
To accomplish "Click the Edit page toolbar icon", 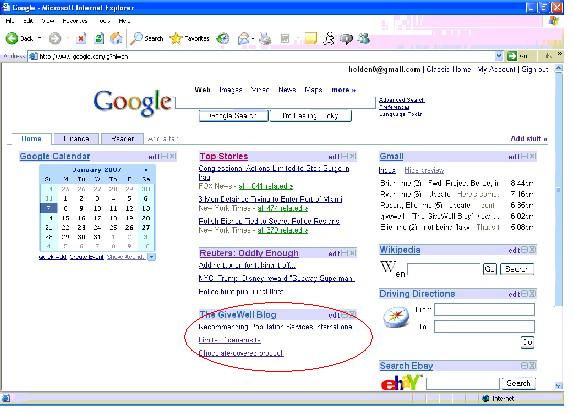I will pos(285,38).
